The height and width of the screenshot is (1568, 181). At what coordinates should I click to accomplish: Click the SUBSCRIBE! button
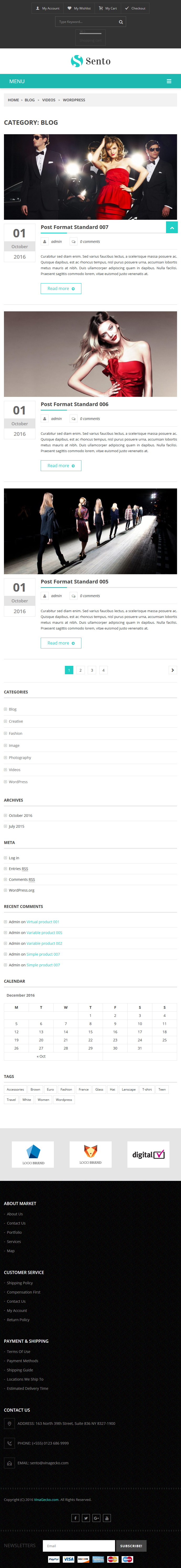131,1545
